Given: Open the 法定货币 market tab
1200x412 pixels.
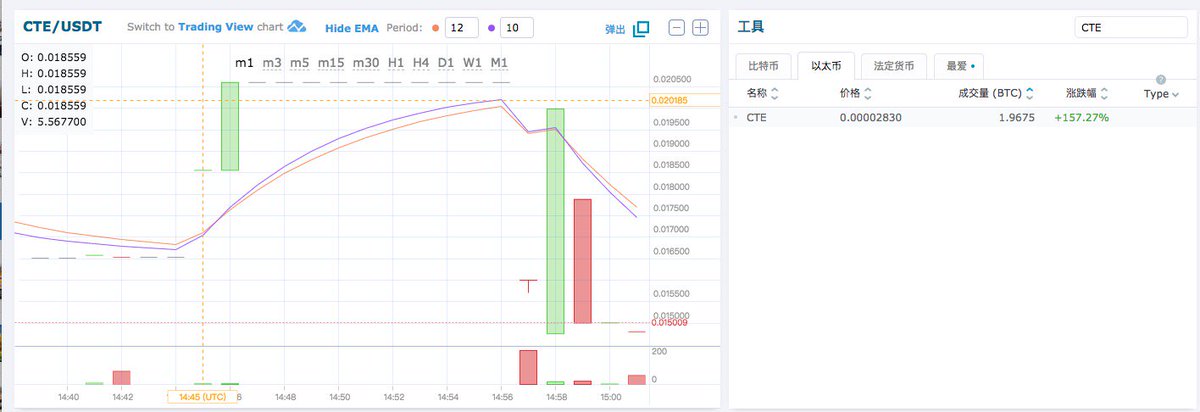Looking at the screenshot, I should (893, 66).
